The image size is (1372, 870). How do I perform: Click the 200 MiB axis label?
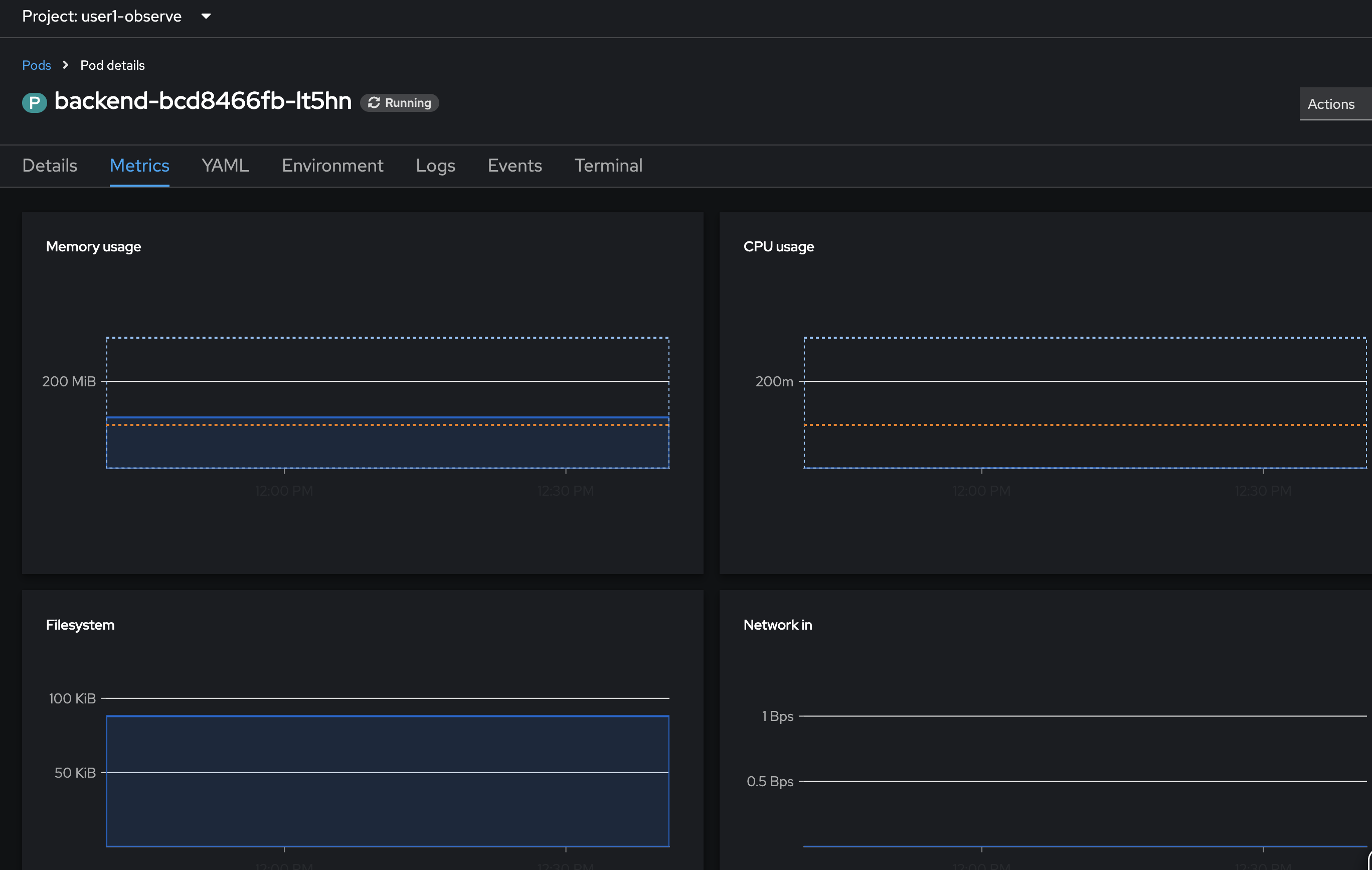click(x=69, y=381)
